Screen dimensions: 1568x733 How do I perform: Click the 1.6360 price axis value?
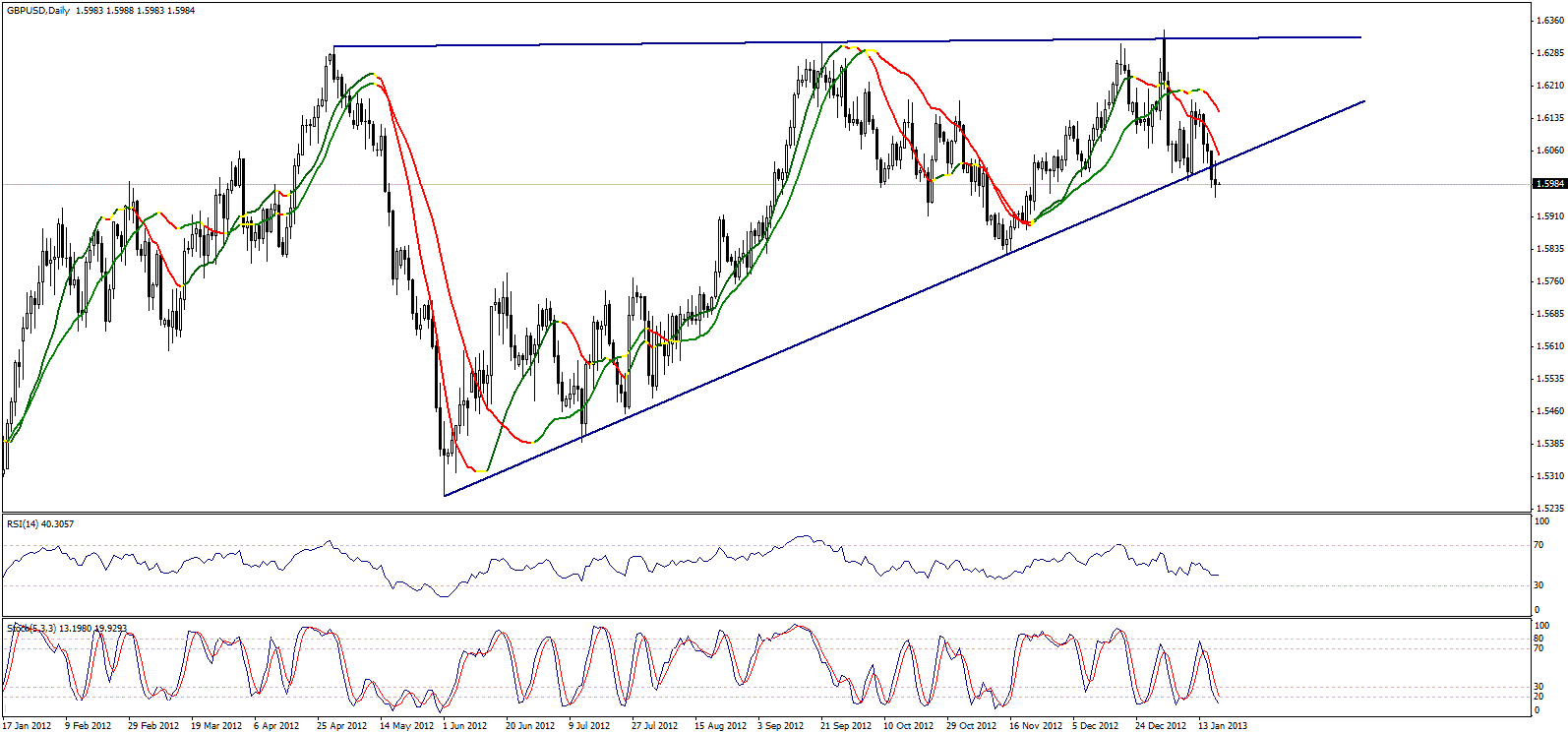pyautogui.click(x=1549, y=21)
